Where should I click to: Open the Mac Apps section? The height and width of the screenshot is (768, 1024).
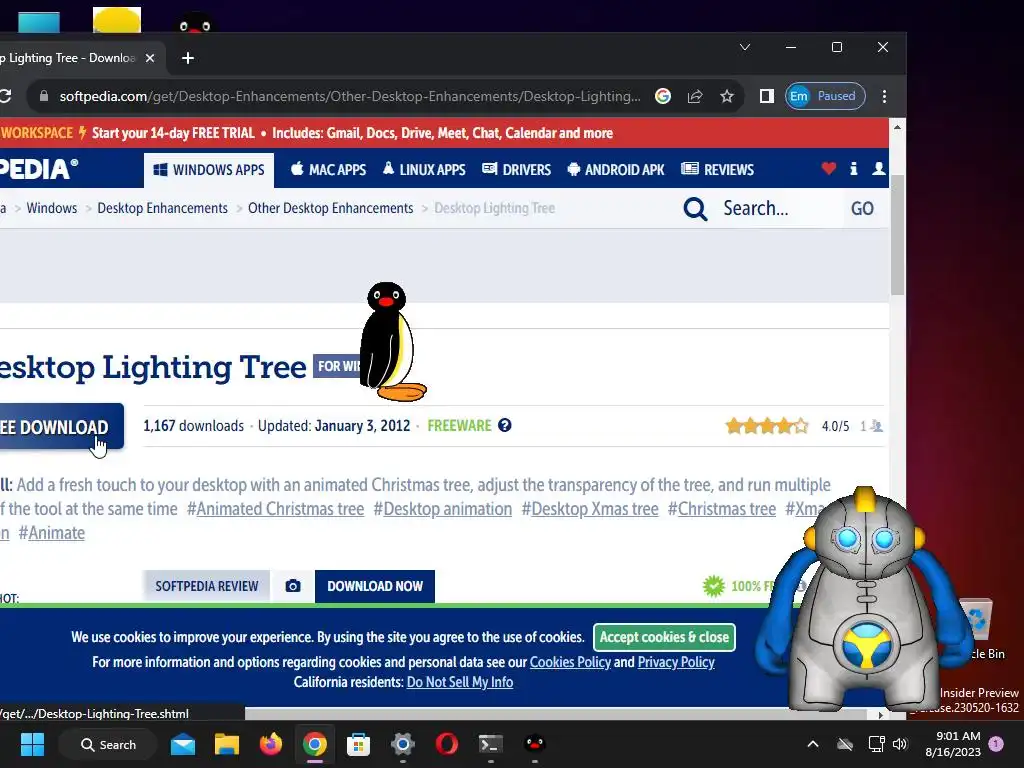click(328, 170)
